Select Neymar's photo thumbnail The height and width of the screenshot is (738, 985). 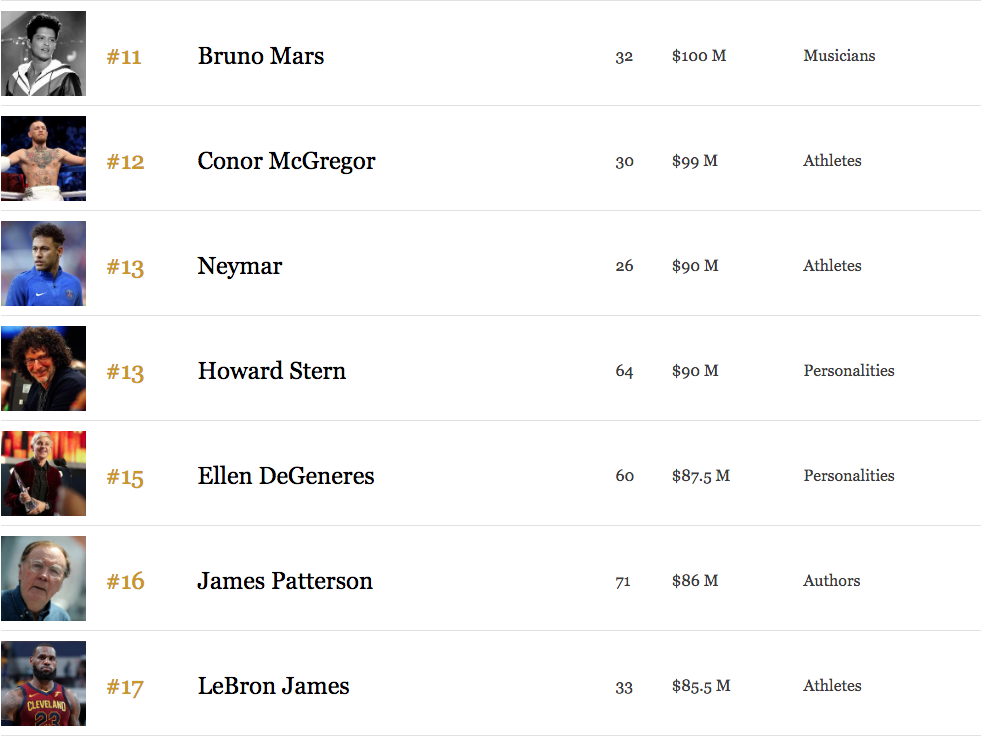[43, 263]
